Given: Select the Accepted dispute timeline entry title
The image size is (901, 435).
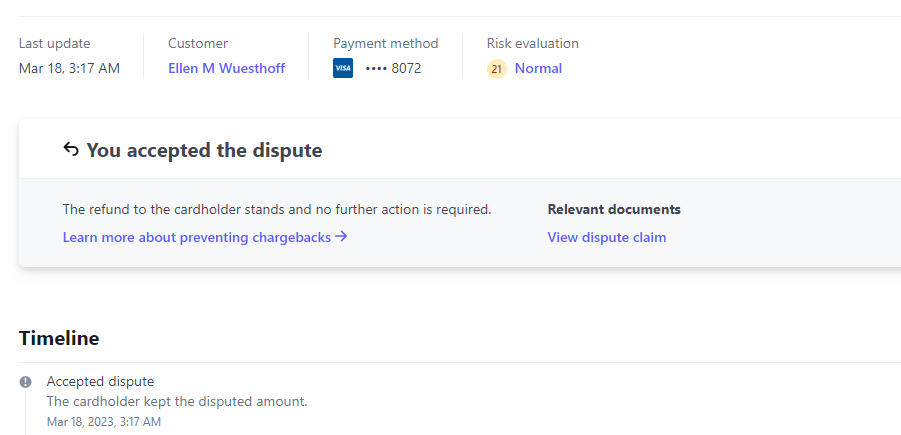Looking at the screenshot, I should (100, 381).
